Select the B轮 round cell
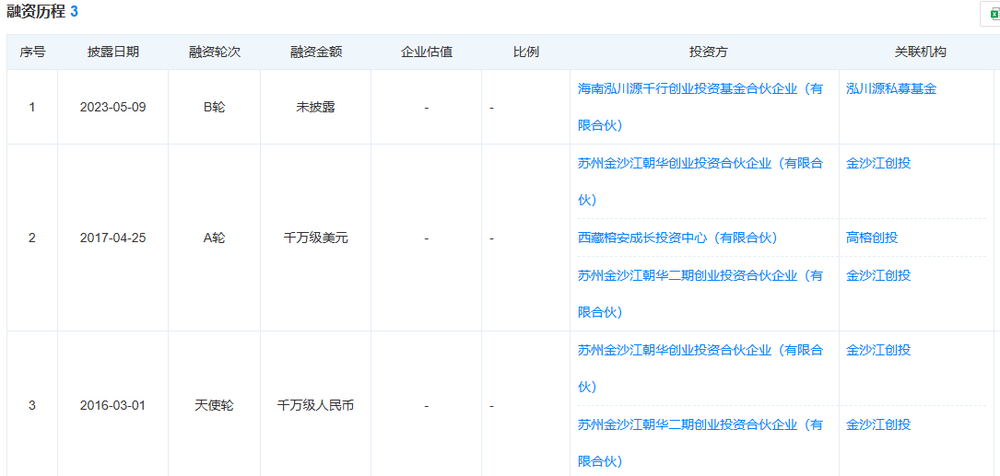This screenshot has height=476, width=1000. point(214,107)
